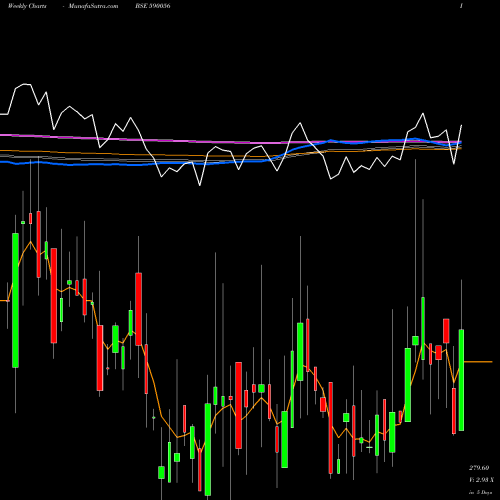This screenshot has width=500, height=500.
Task: Click the "Weekly Charts" title text
Action: coord(27,6)
